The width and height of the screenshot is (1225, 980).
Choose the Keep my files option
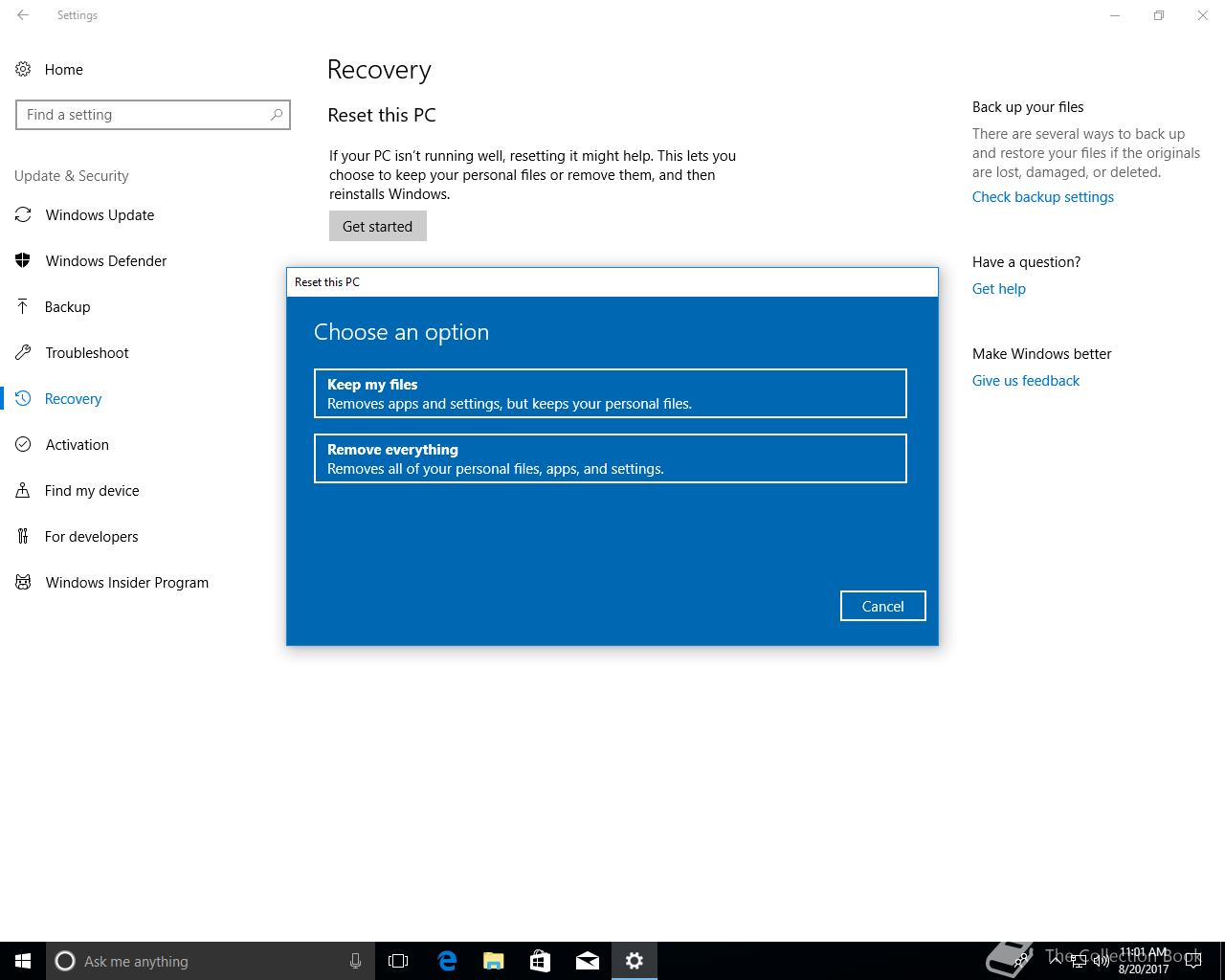coord(610,393)
